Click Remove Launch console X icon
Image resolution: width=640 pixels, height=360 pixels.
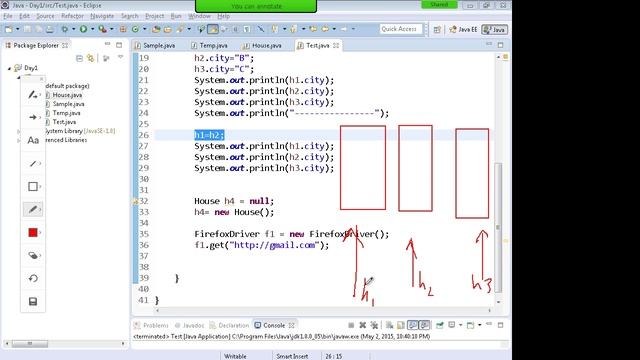pyautogui.click(x=362, y=325)
